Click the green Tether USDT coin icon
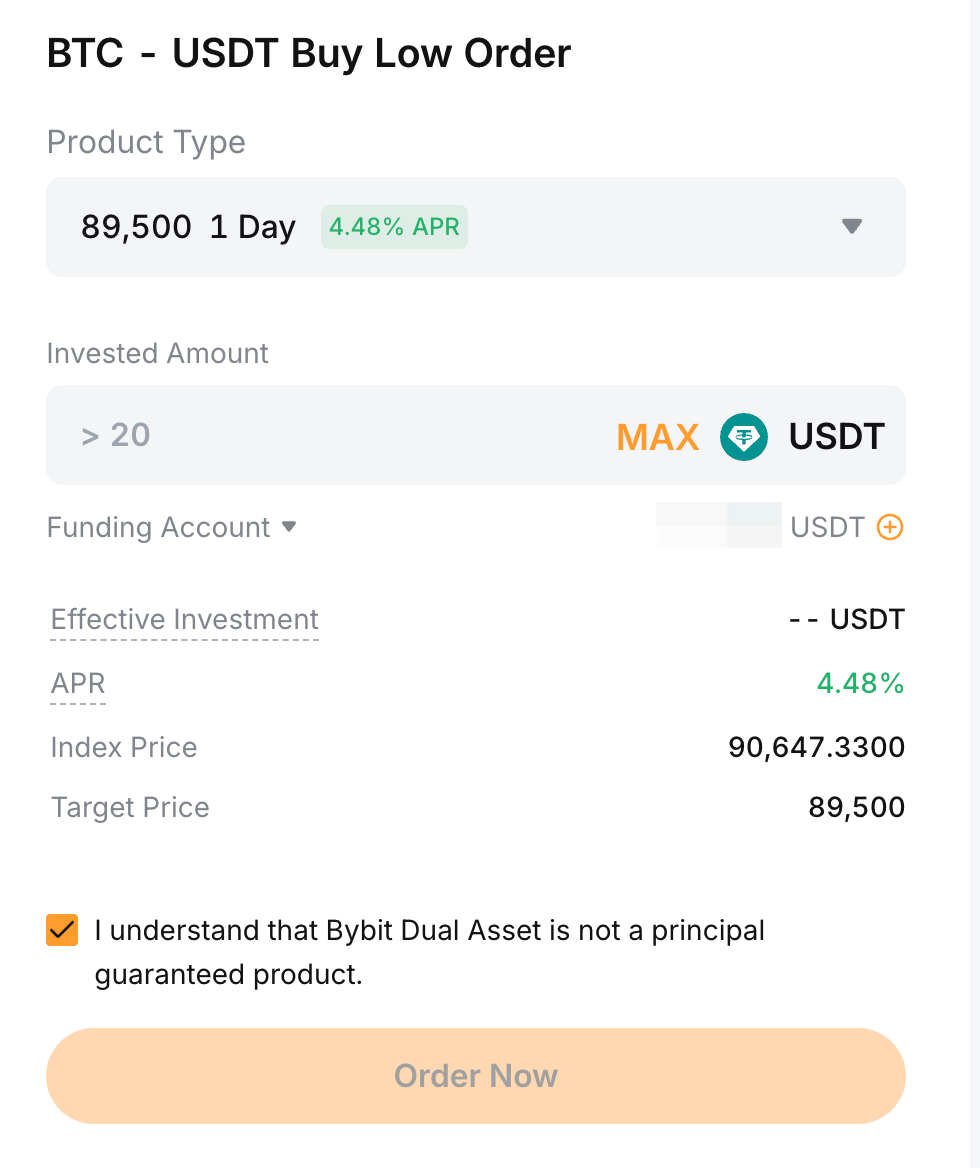Viewport: 980px width, 1168px height. [744, 437]
